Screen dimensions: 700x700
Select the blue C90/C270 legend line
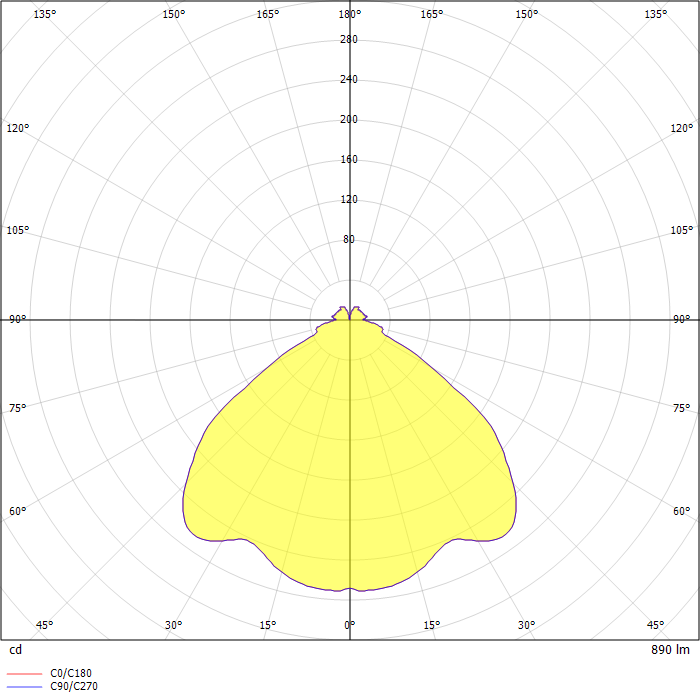point(25,687)
